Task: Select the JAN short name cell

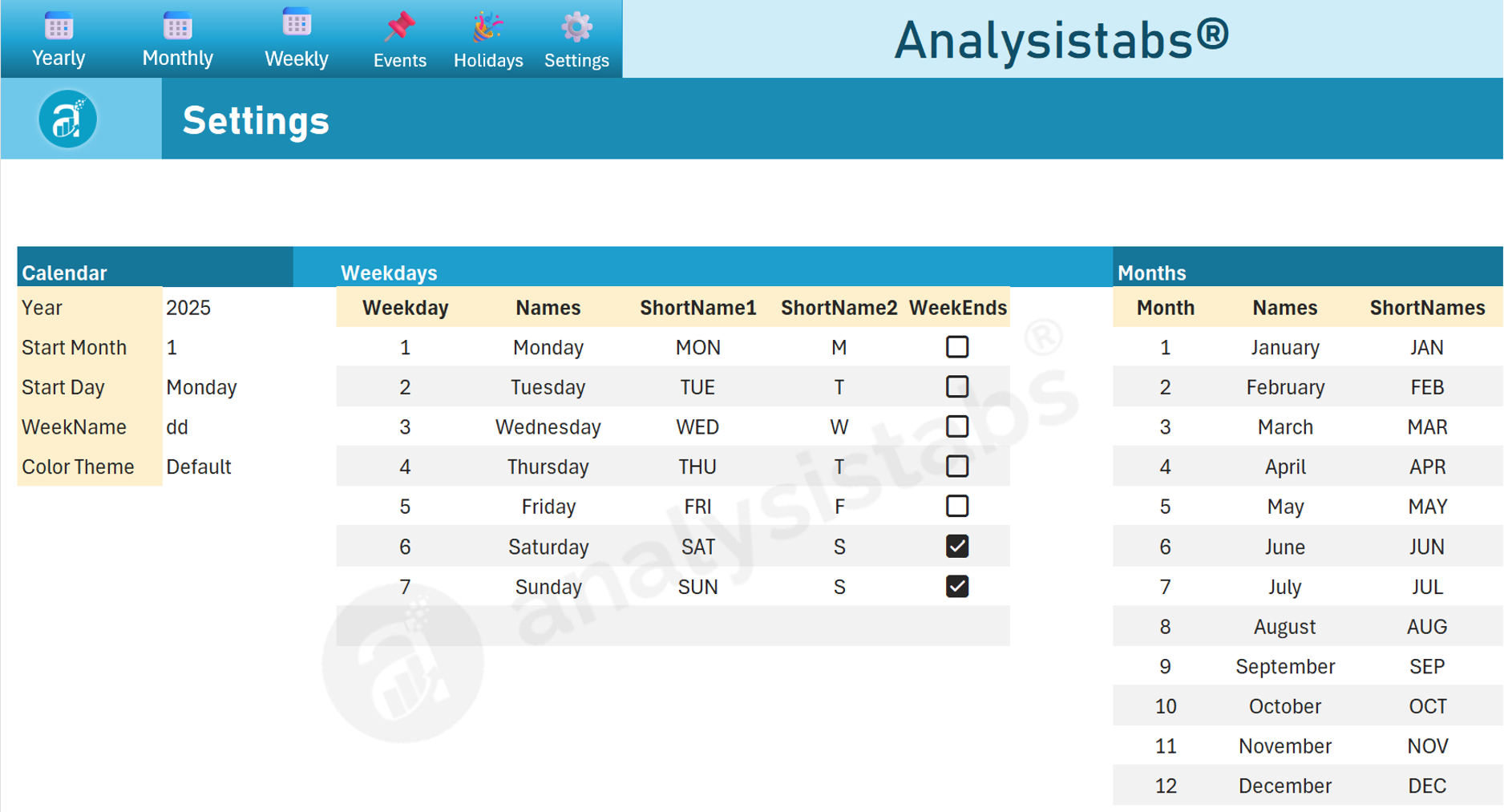Action: coord(1427,347)
